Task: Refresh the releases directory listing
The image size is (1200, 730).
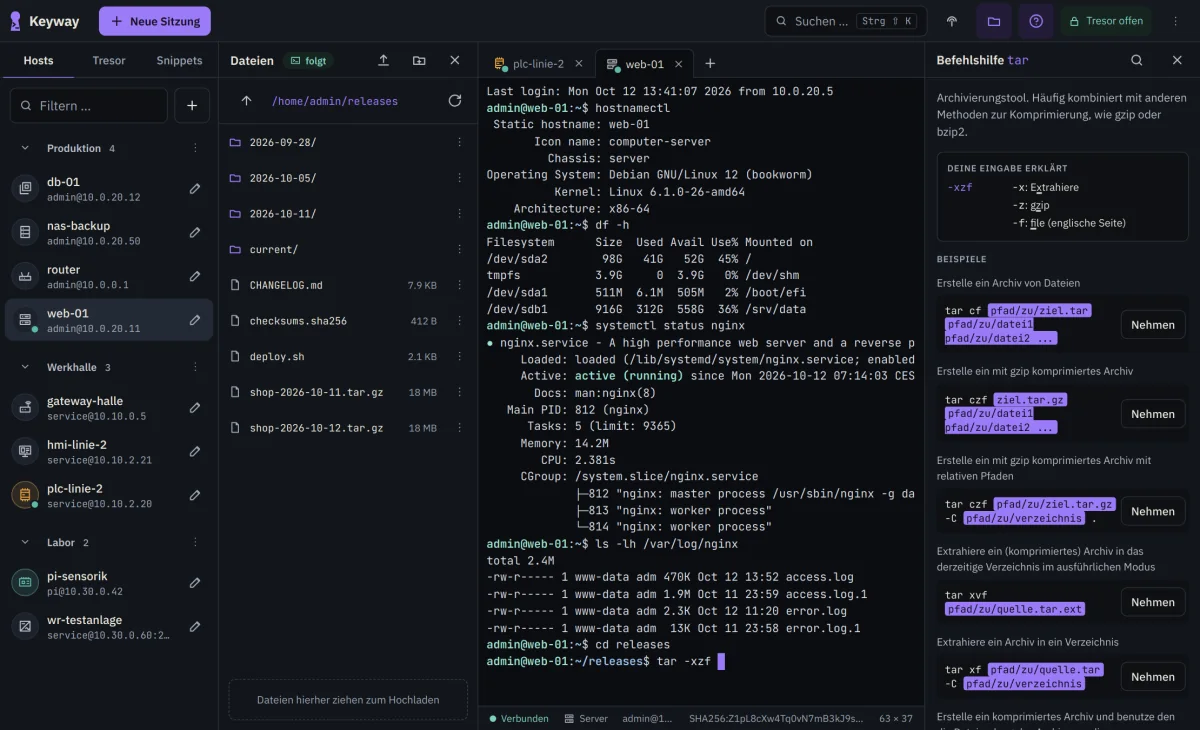Action: (x=455, y=101)
